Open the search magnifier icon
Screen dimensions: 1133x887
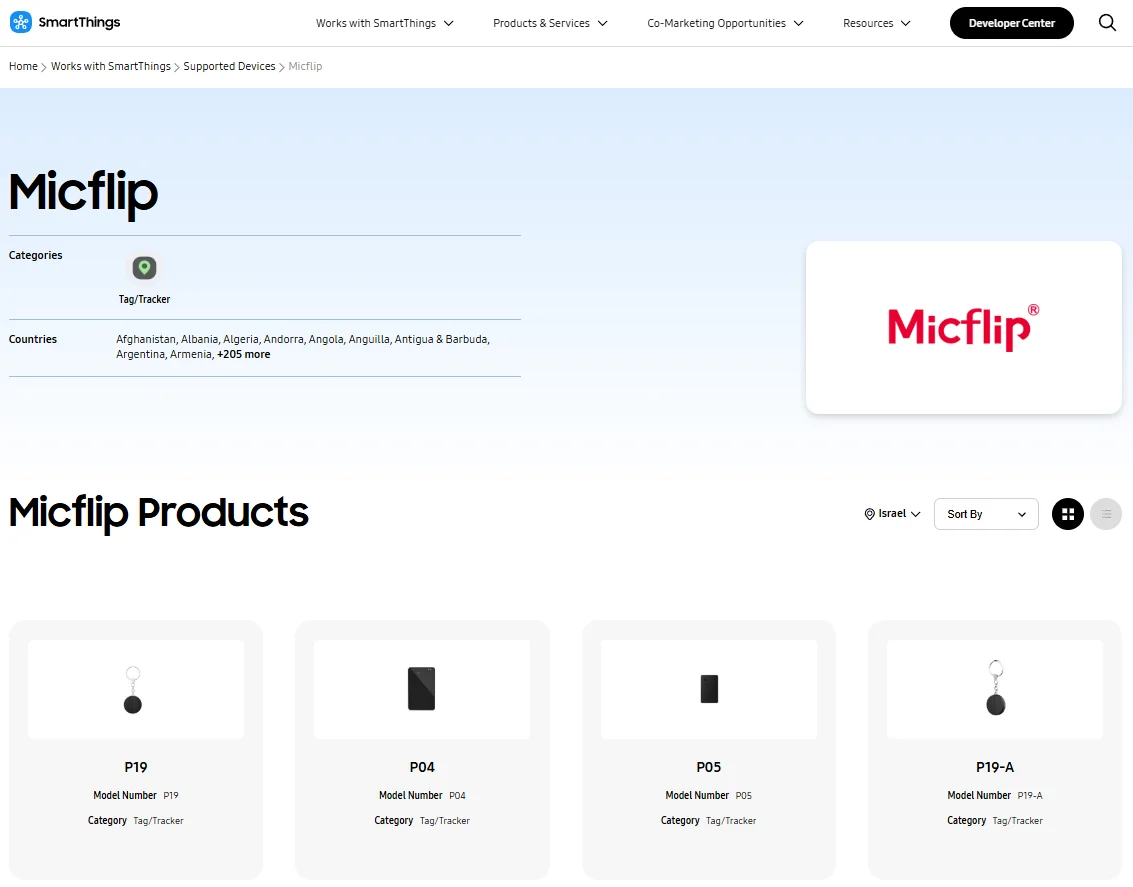pos(1107,22)
